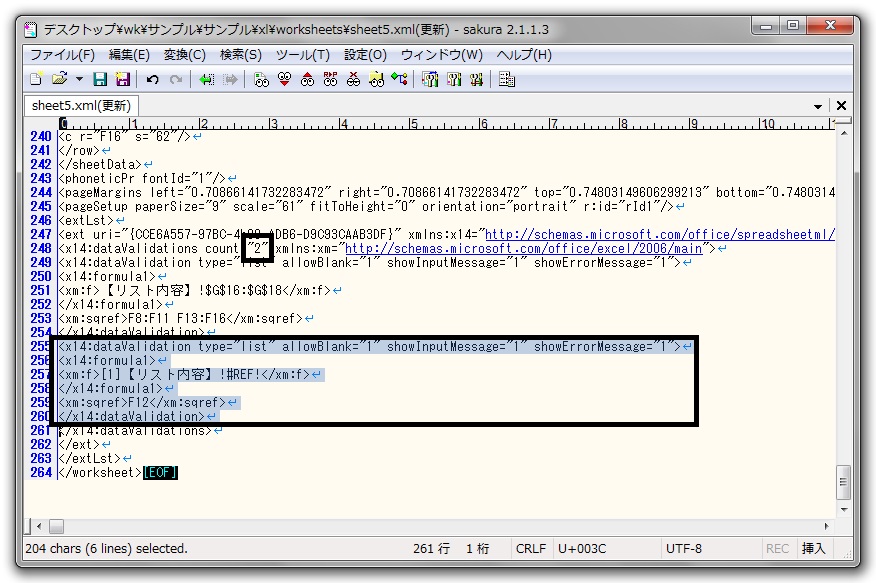The width and height of the screenshot is (876, 583).
Task: Click the last toolbar list icon
Action: tap(507, 79)
